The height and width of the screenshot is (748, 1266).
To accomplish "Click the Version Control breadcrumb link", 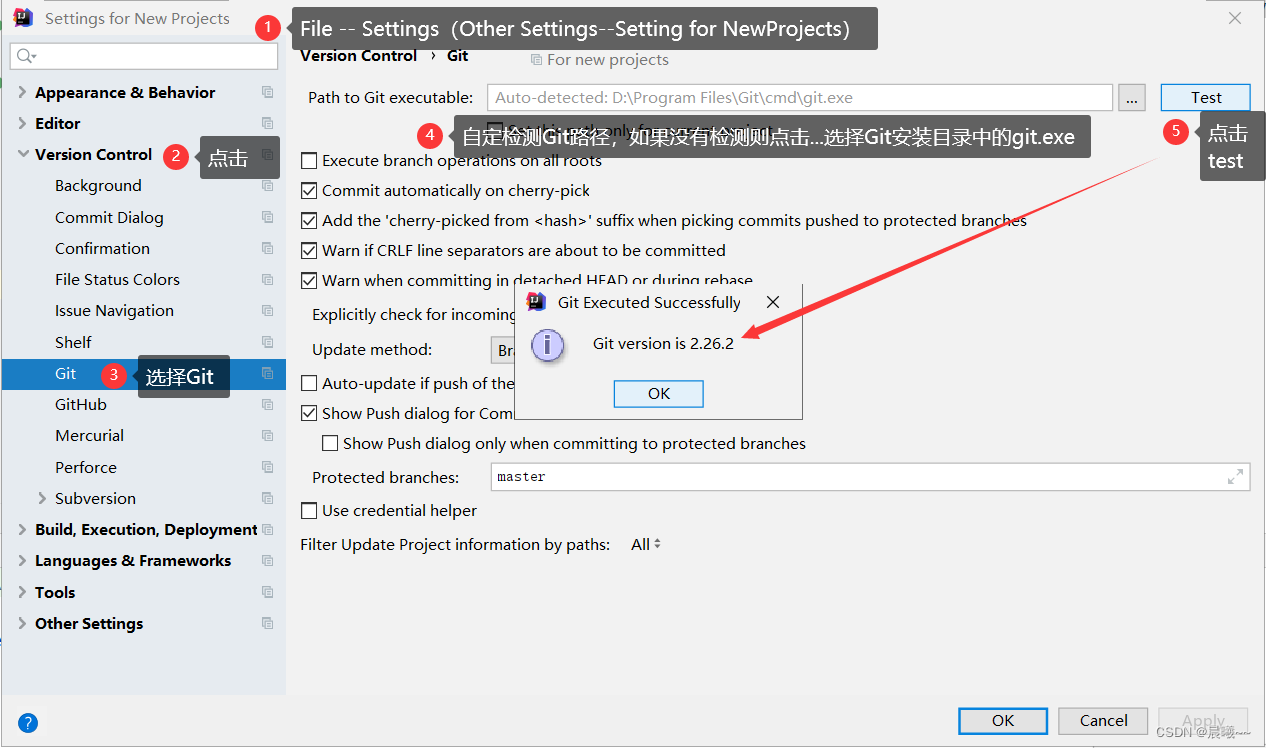I will pyautogui.click(x=359, y=56).
